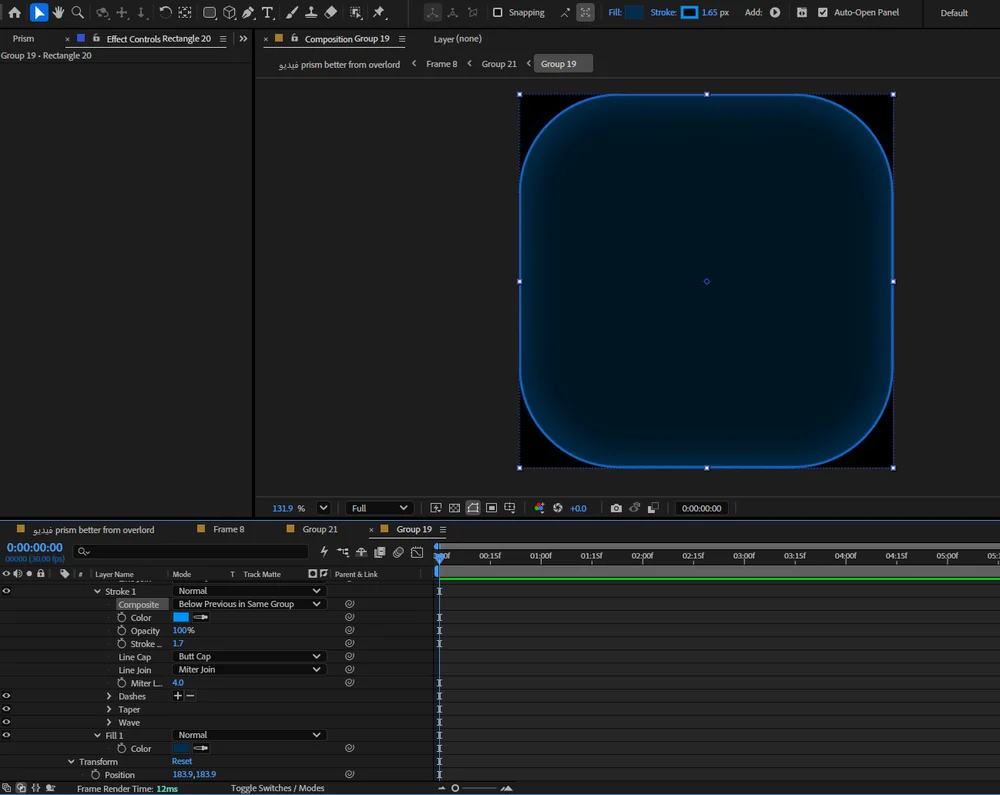Viewport: 1000px width, 795px height.
Task: Open the channel and color management icon
Action: click(x=540, y=508)
